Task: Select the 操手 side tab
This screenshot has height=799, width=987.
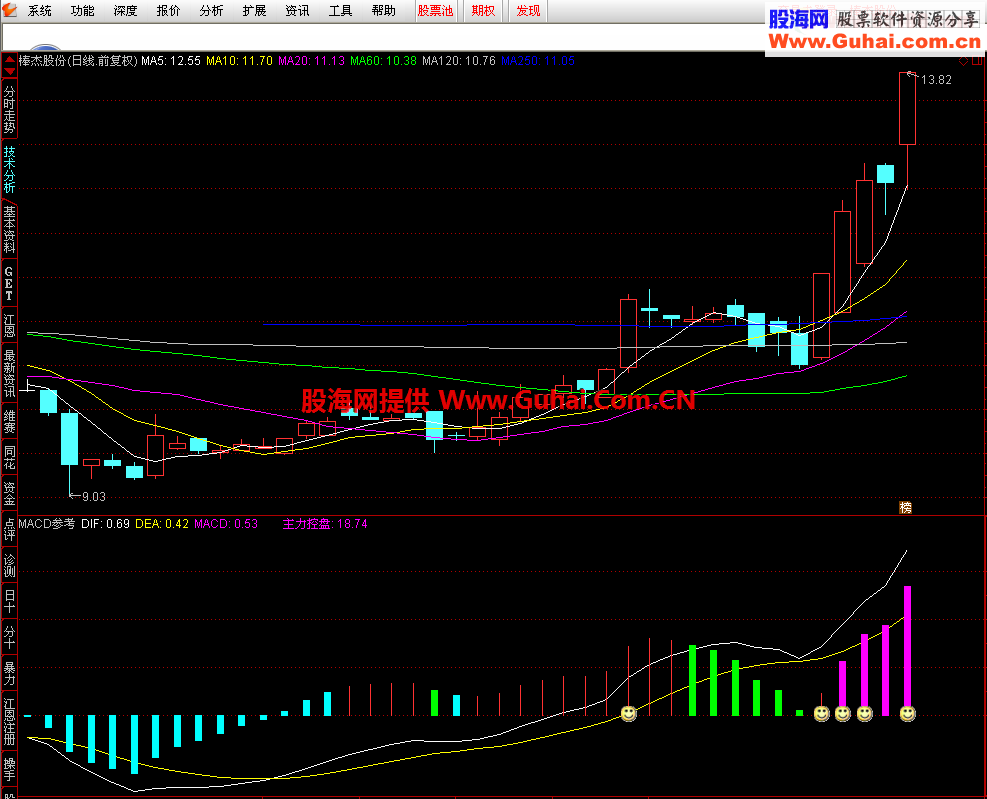Action: (x=9, y=769)
